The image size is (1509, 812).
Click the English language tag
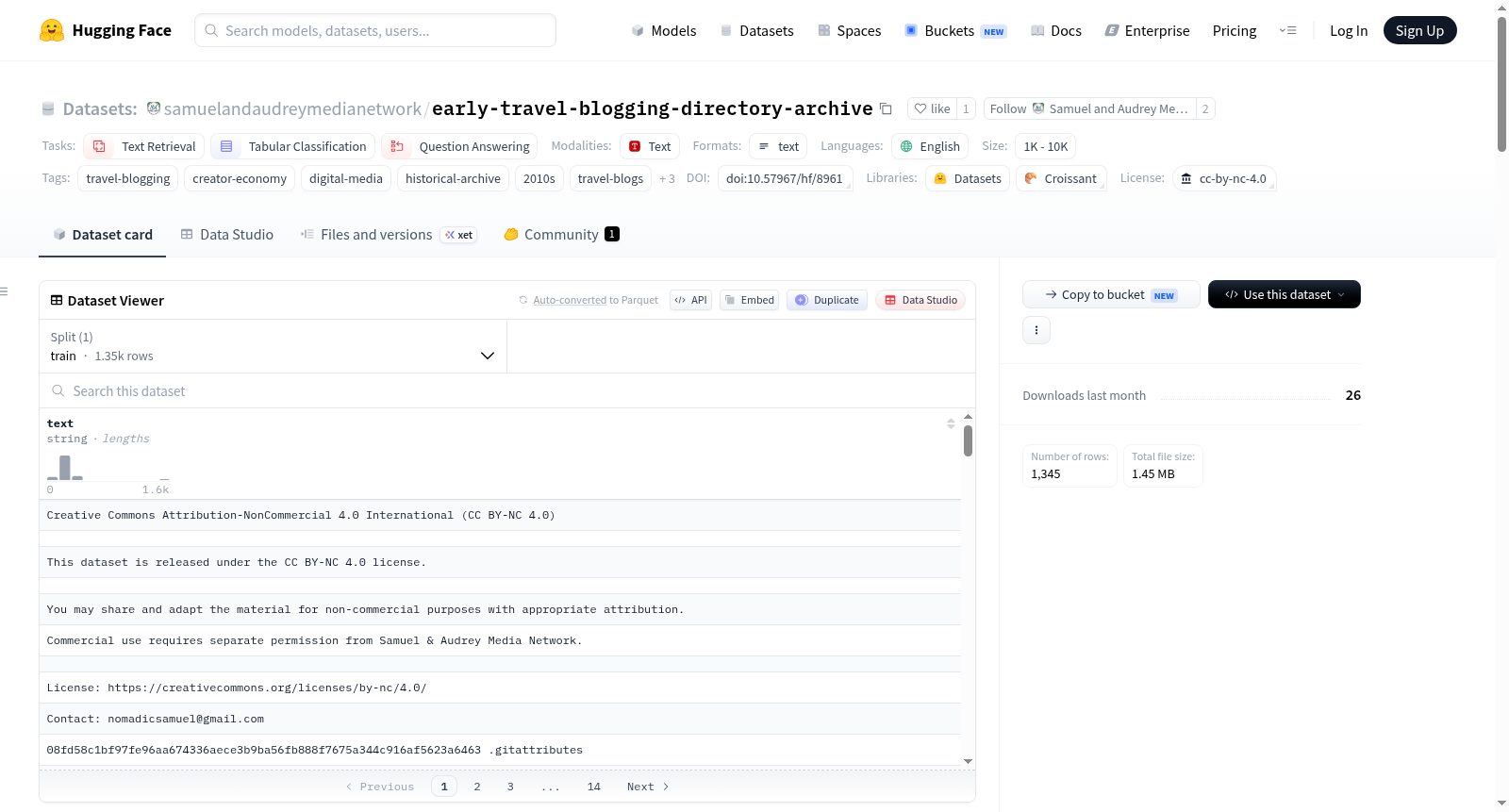930,146
